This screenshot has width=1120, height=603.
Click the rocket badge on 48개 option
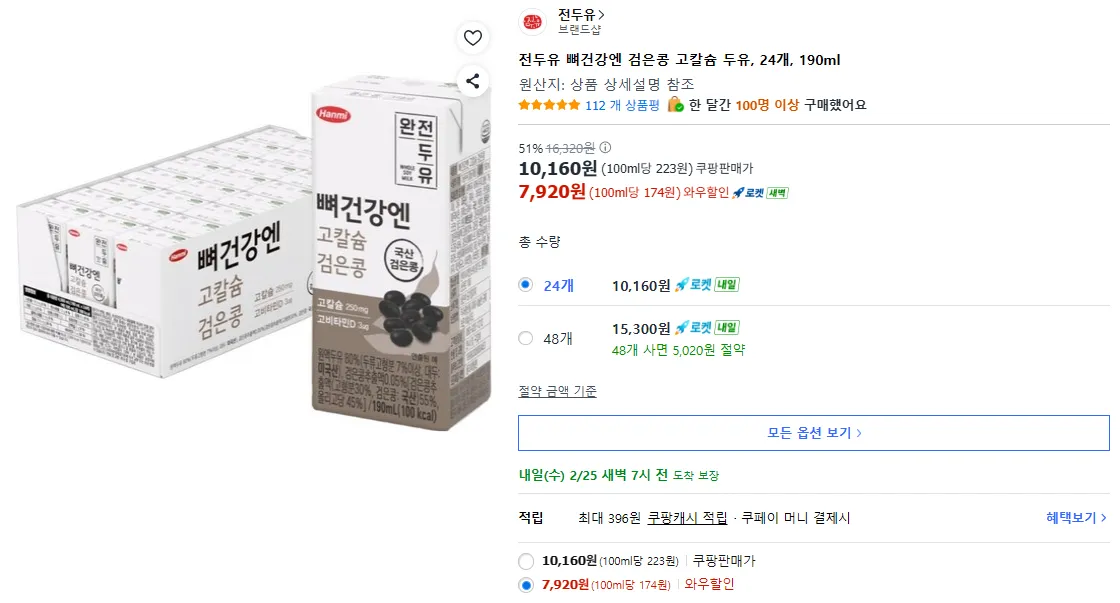point(707,328)
